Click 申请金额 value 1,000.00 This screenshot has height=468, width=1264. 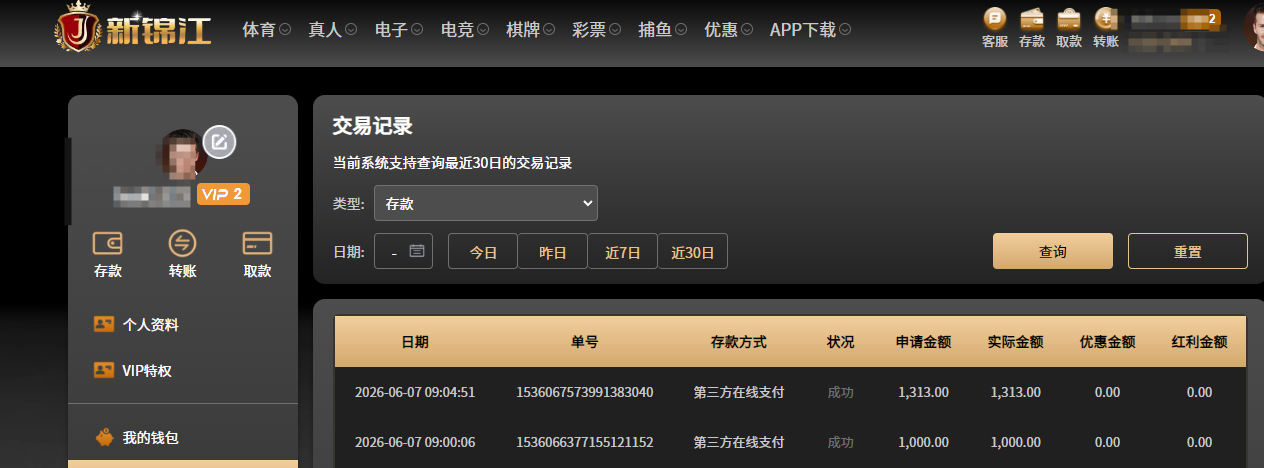(x=924, y=442)
